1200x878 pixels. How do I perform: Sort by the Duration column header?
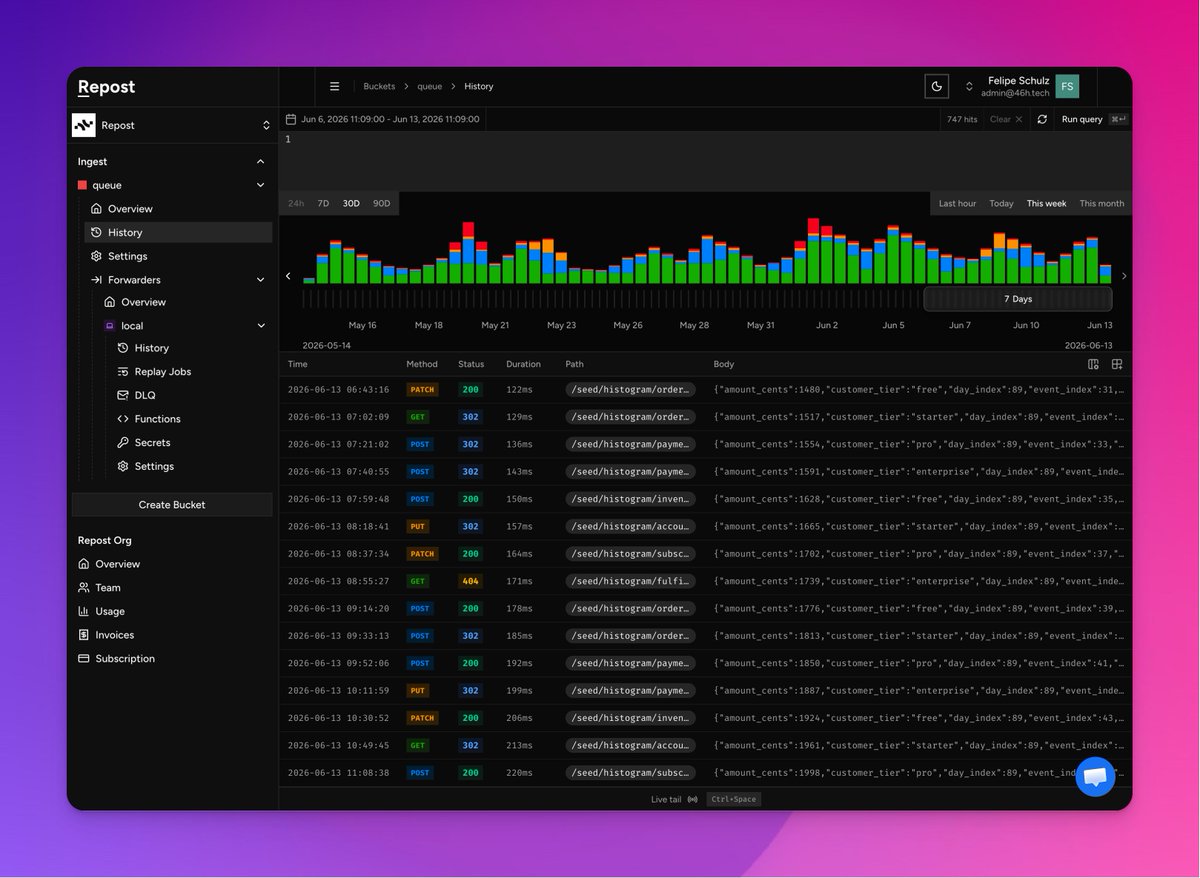523,364
